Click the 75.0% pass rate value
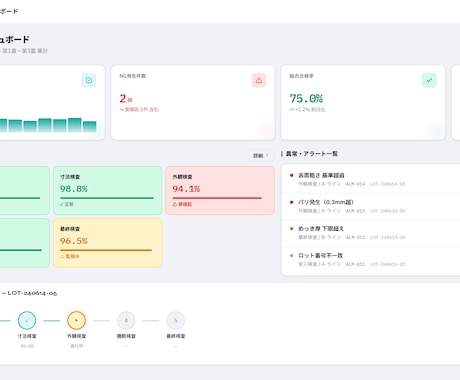Image resolution: width=460 pixels, height=380 pixels. (306, 99)
